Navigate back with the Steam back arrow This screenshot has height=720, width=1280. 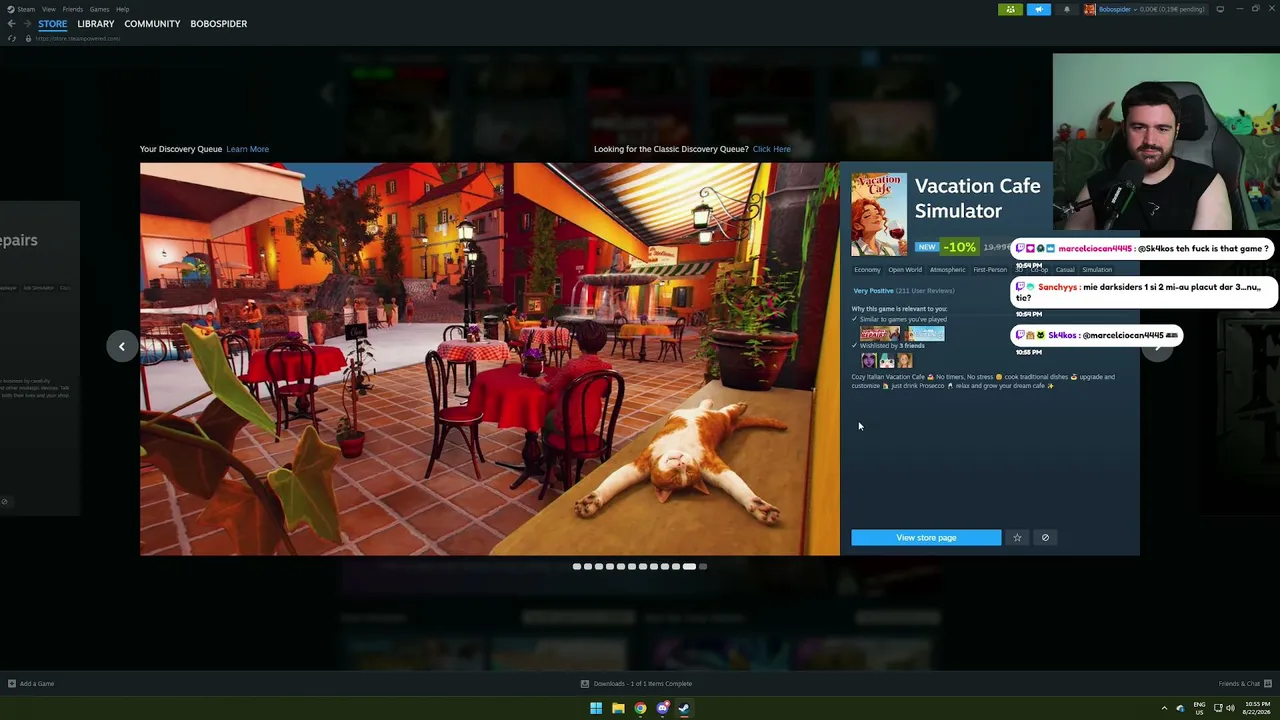coord(12,24)
